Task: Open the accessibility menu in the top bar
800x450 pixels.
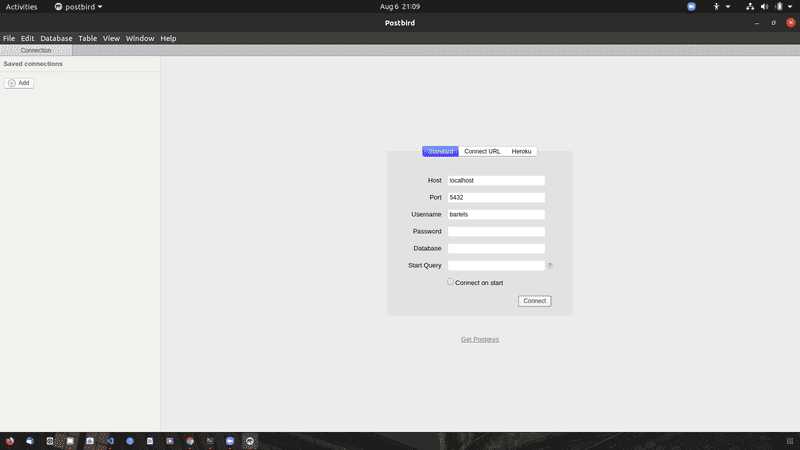Action: tap(716, 7)
